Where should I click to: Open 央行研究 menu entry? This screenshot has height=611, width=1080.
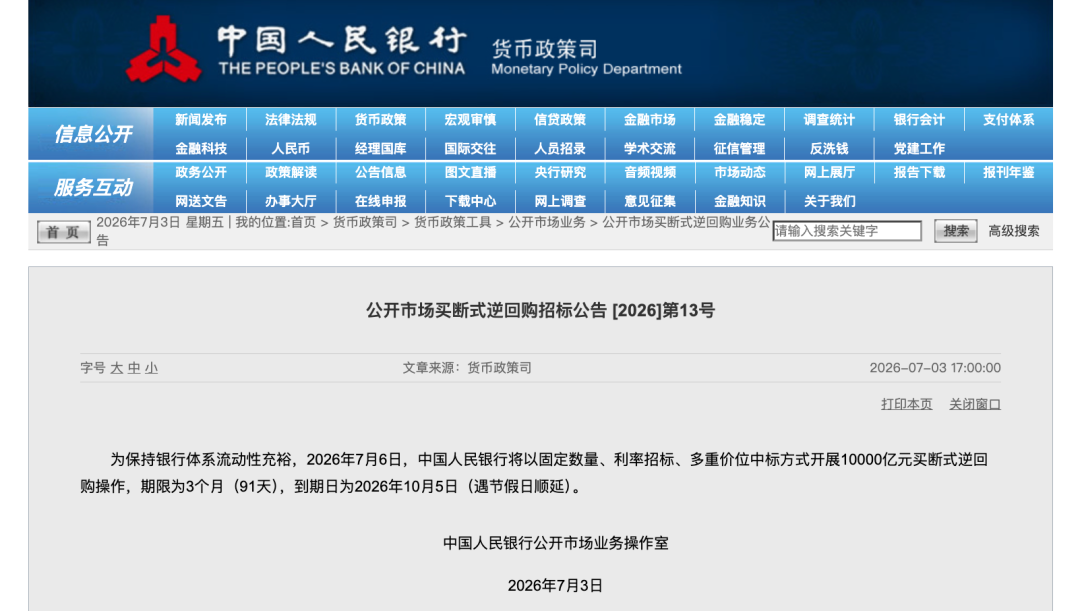pyautogui.click(x=560, y=172)
